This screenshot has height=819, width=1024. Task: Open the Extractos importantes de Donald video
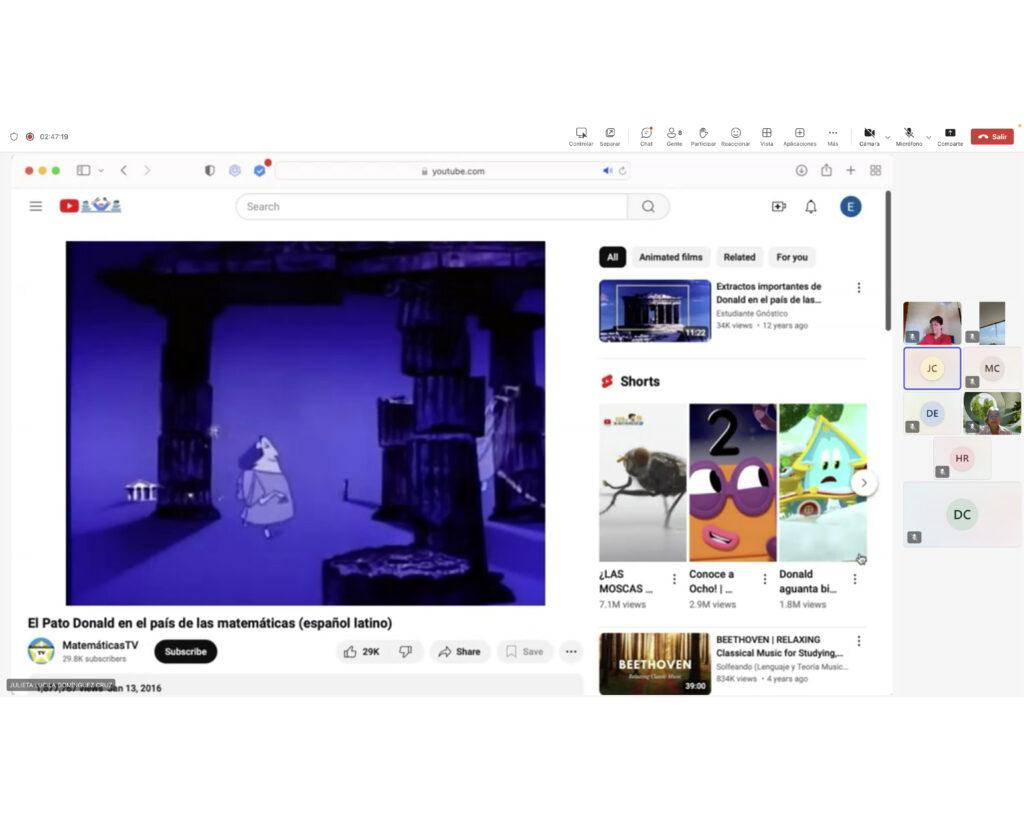(x=654, y=311)
